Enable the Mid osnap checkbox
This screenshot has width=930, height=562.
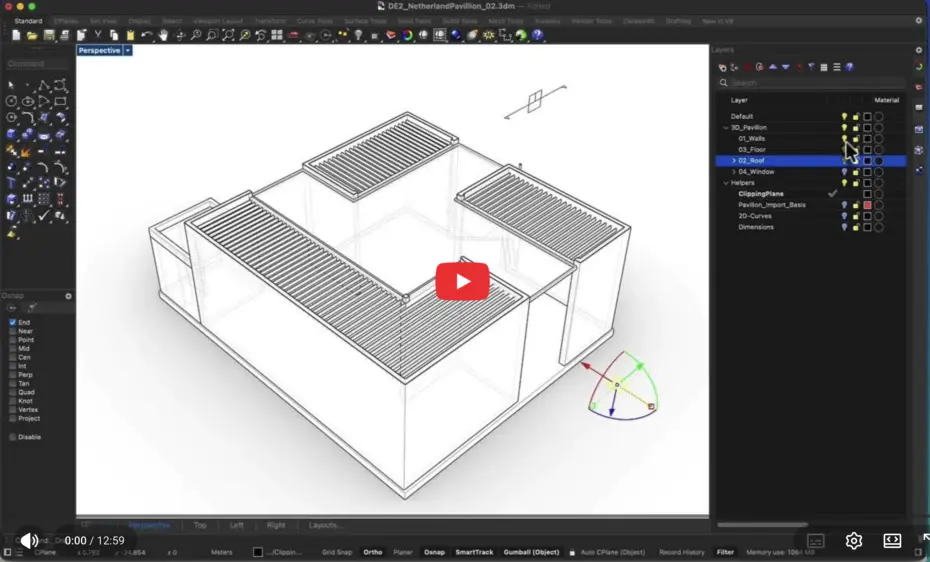12,349
